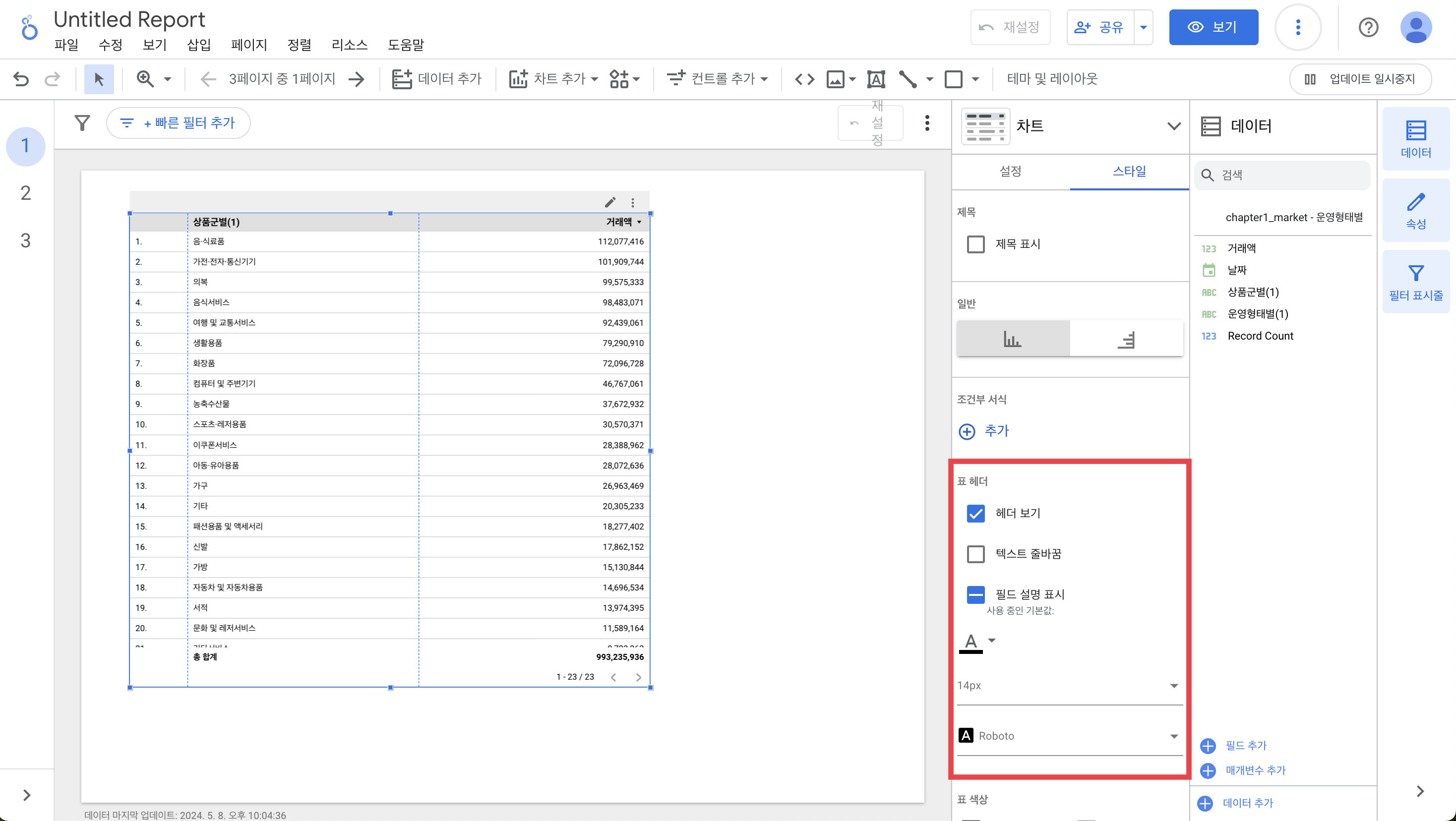Click the help question mark icon
This screenshot has height=821, width=1456.
pos(1368,27)
